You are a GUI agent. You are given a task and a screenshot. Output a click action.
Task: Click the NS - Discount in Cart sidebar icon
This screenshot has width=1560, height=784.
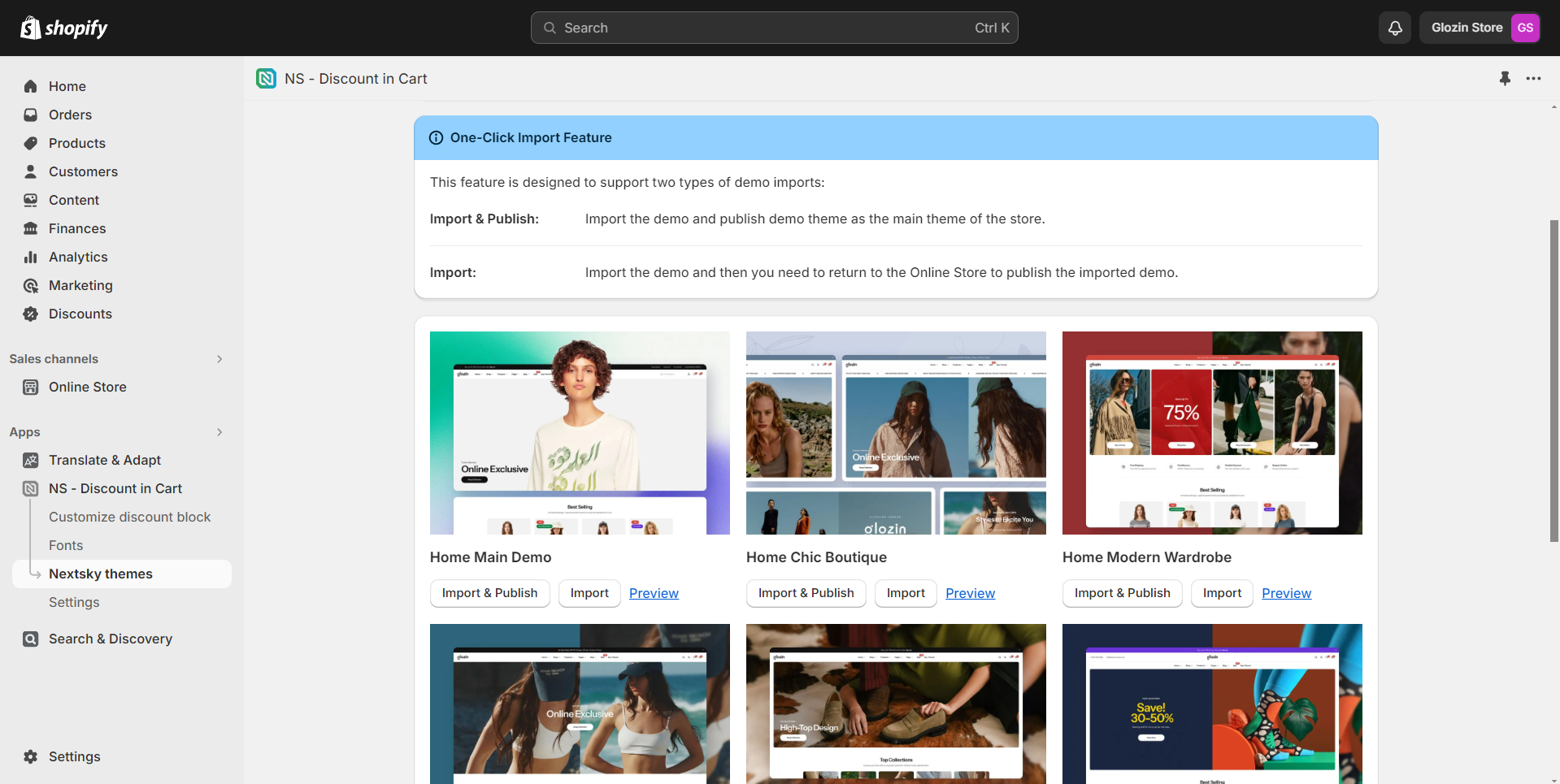tap(31, 488)
